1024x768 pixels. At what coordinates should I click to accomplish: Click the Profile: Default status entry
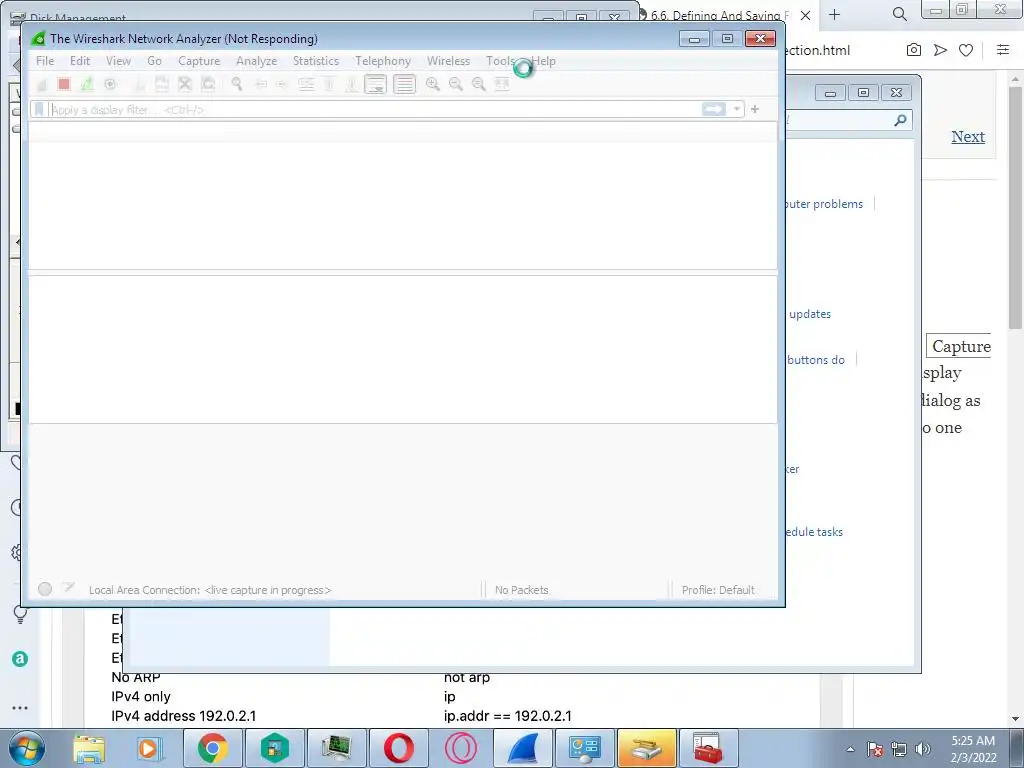click(x=718, y=590)
